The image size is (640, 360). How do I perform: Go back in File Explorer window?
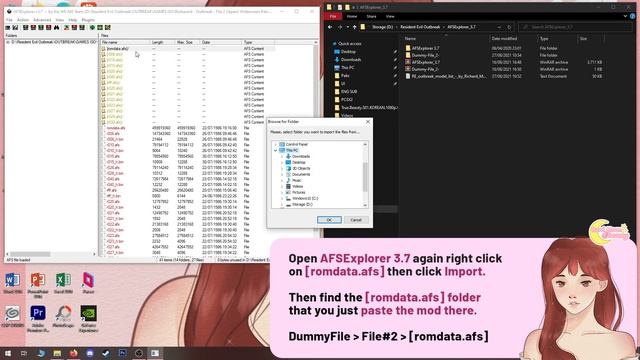click(x=330, y=27)
